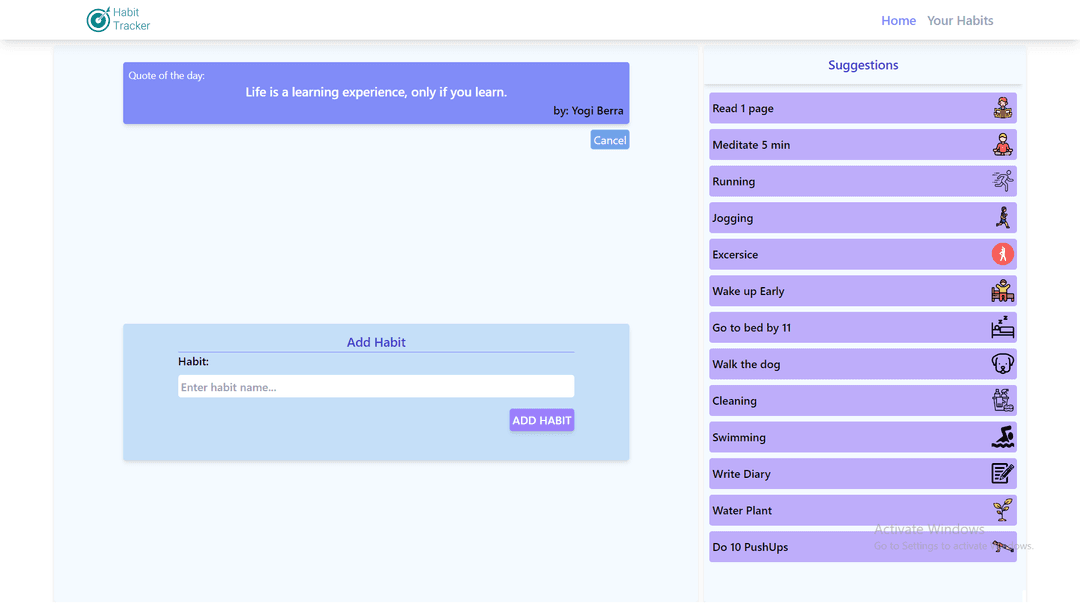This screenshot has width=1080, height=608.
Task: Click the meditation icon beside Meditate 5 min
Action: [x=1002, y=145]
